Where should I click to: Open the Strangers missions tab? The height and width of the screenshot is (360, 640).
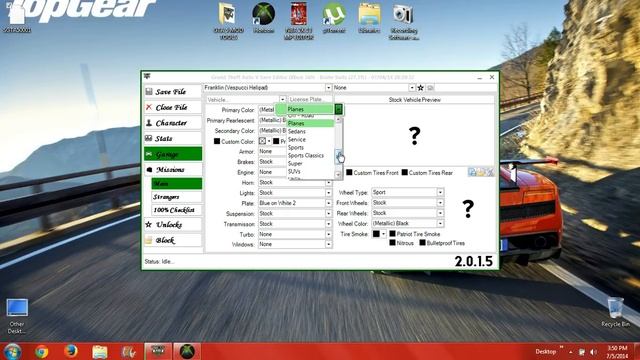(176, 197)
